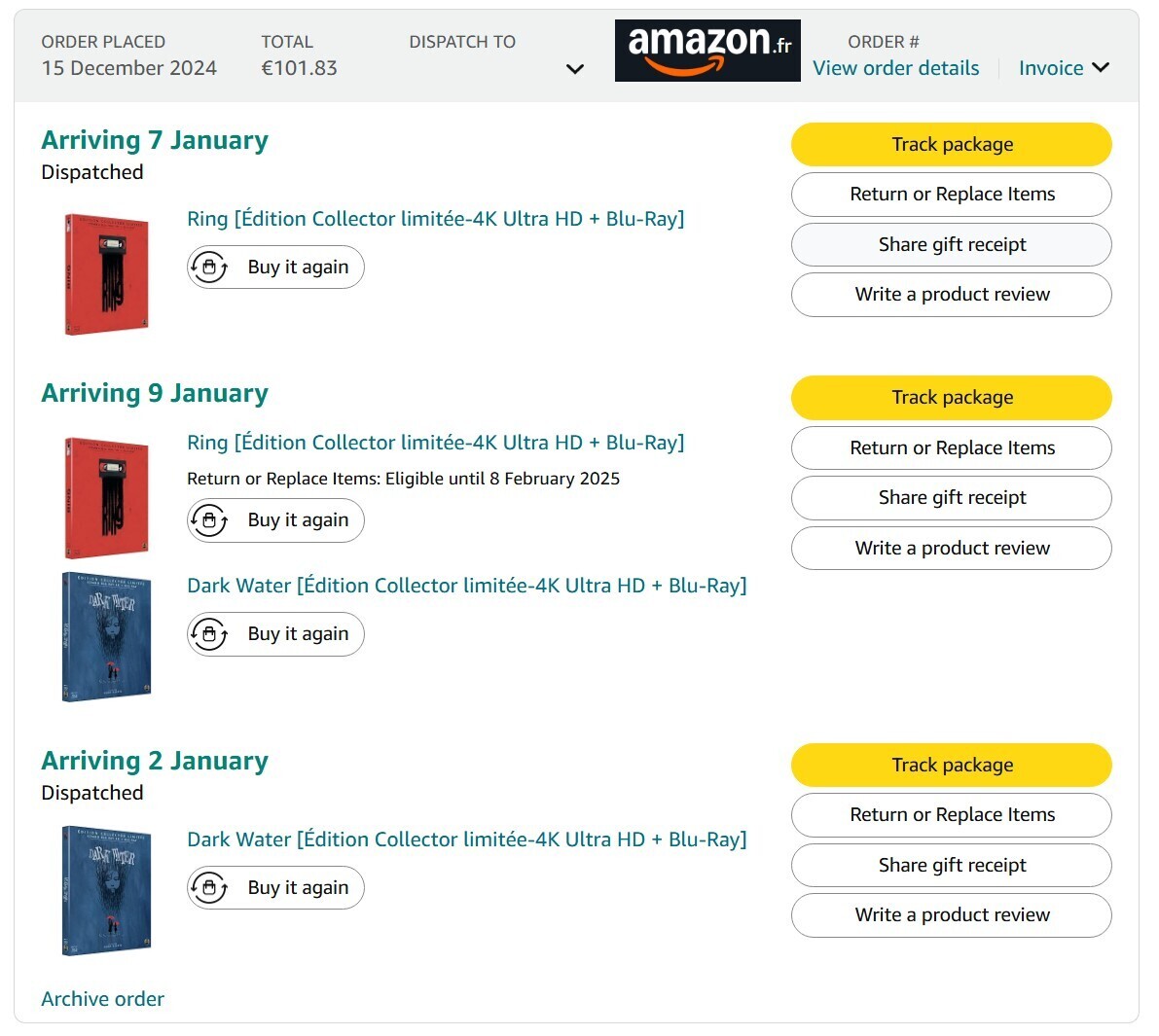The height and width of the screenshot is (1036, 1159).
Task: Click the Amazon.fr logo
Action: 707,51
